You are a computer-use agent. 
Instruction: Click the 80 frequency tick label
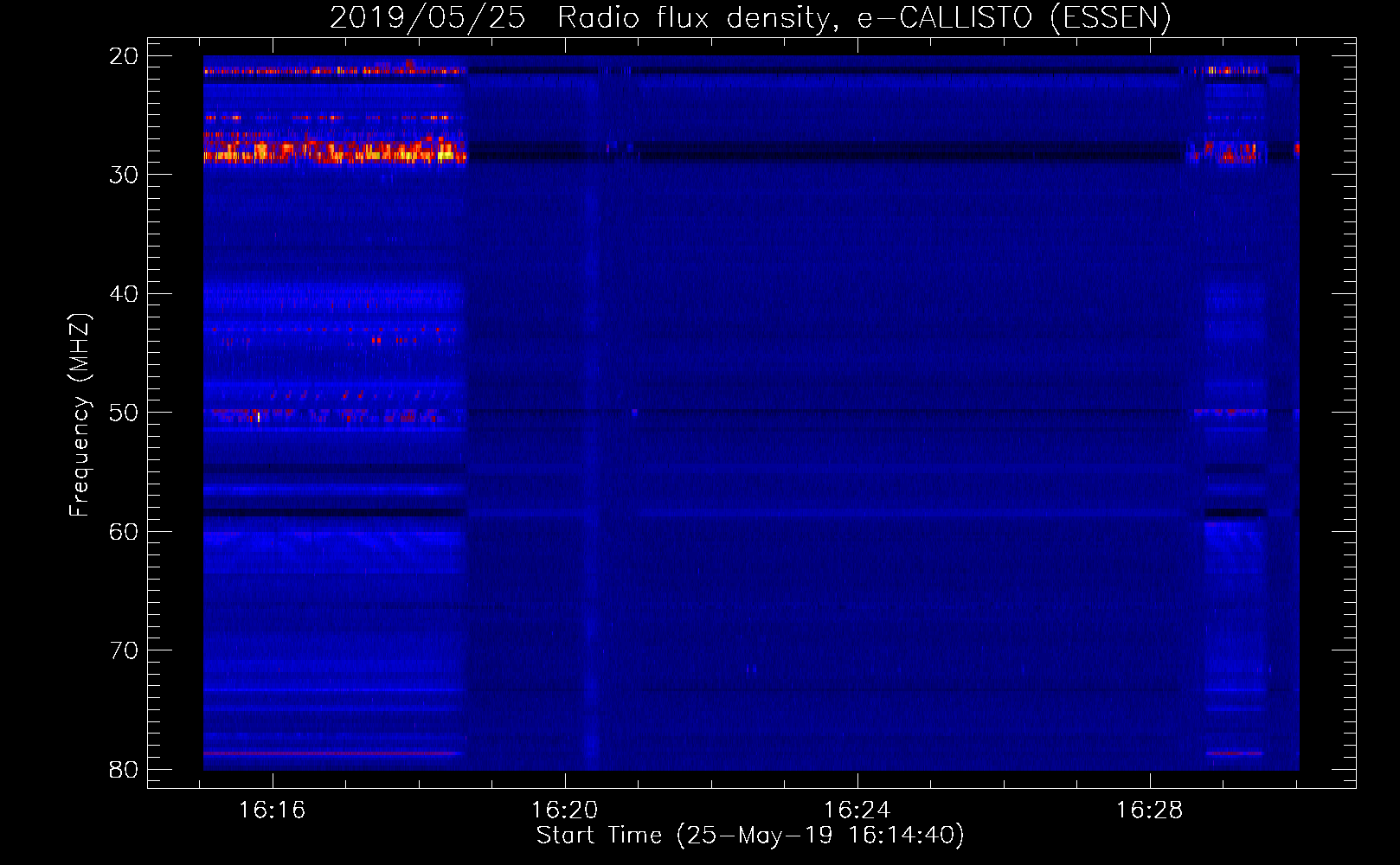pos(124,770)
